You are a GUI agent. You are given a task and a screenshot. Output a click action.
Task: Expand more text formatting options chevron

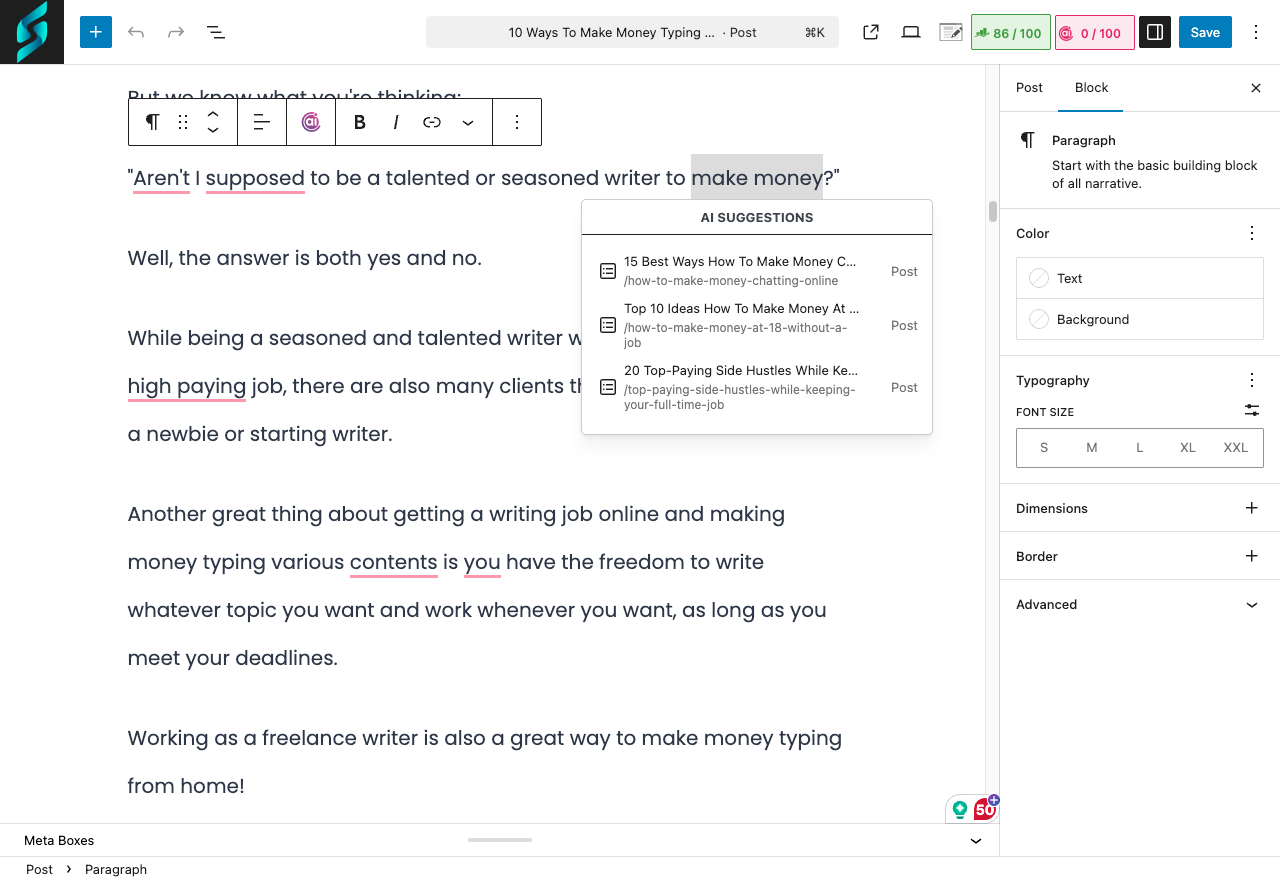467,122
